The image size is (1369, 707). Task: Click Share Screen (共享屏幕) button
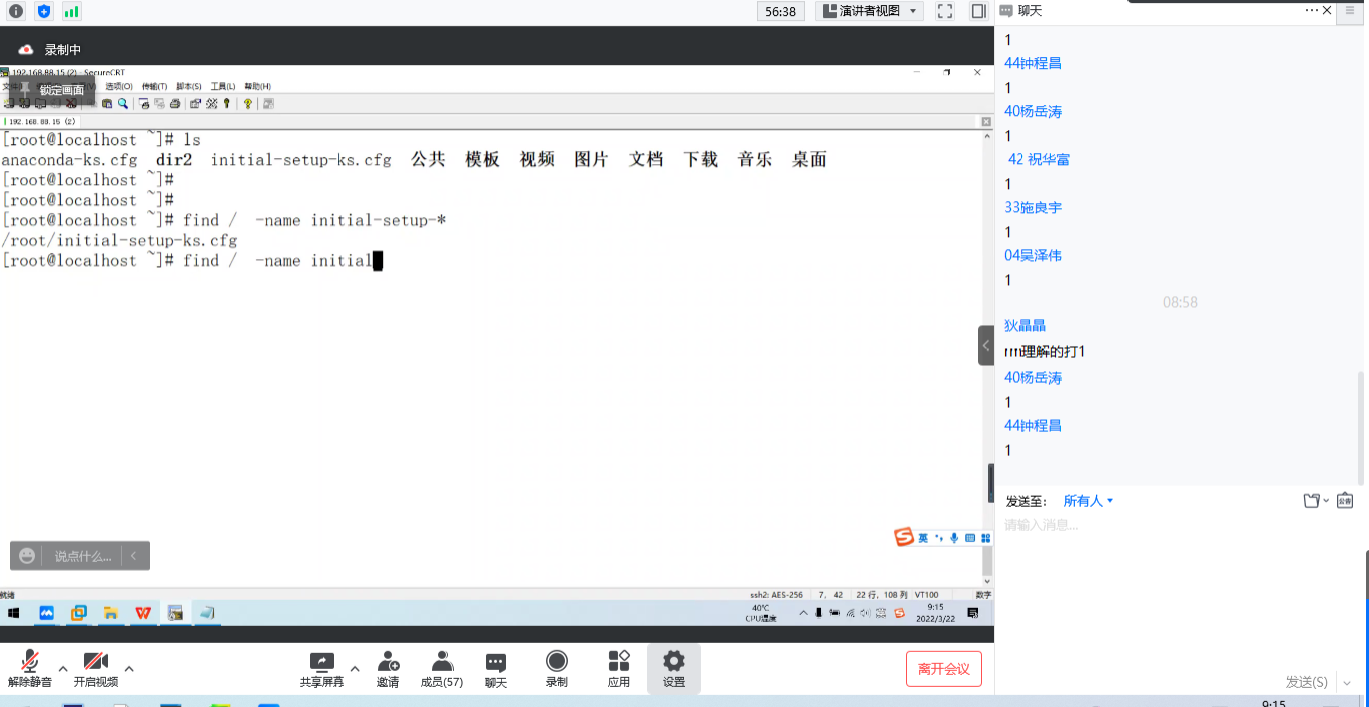click(x=321, y=668)
